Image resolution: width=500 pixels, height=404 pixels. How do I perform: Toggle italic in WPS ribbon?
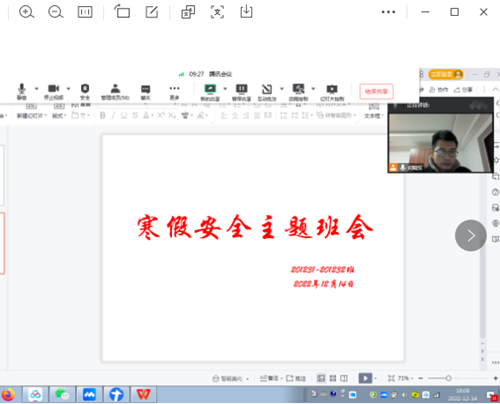point(113,115)
